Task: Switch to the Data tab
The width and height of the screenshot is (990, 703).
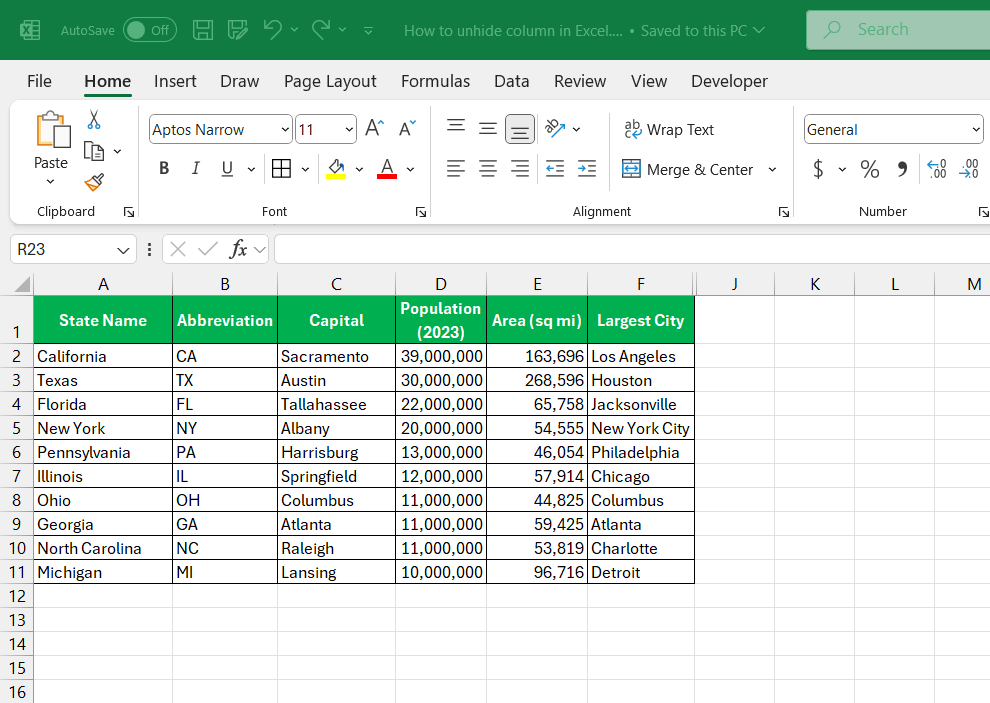Action: 511,81
